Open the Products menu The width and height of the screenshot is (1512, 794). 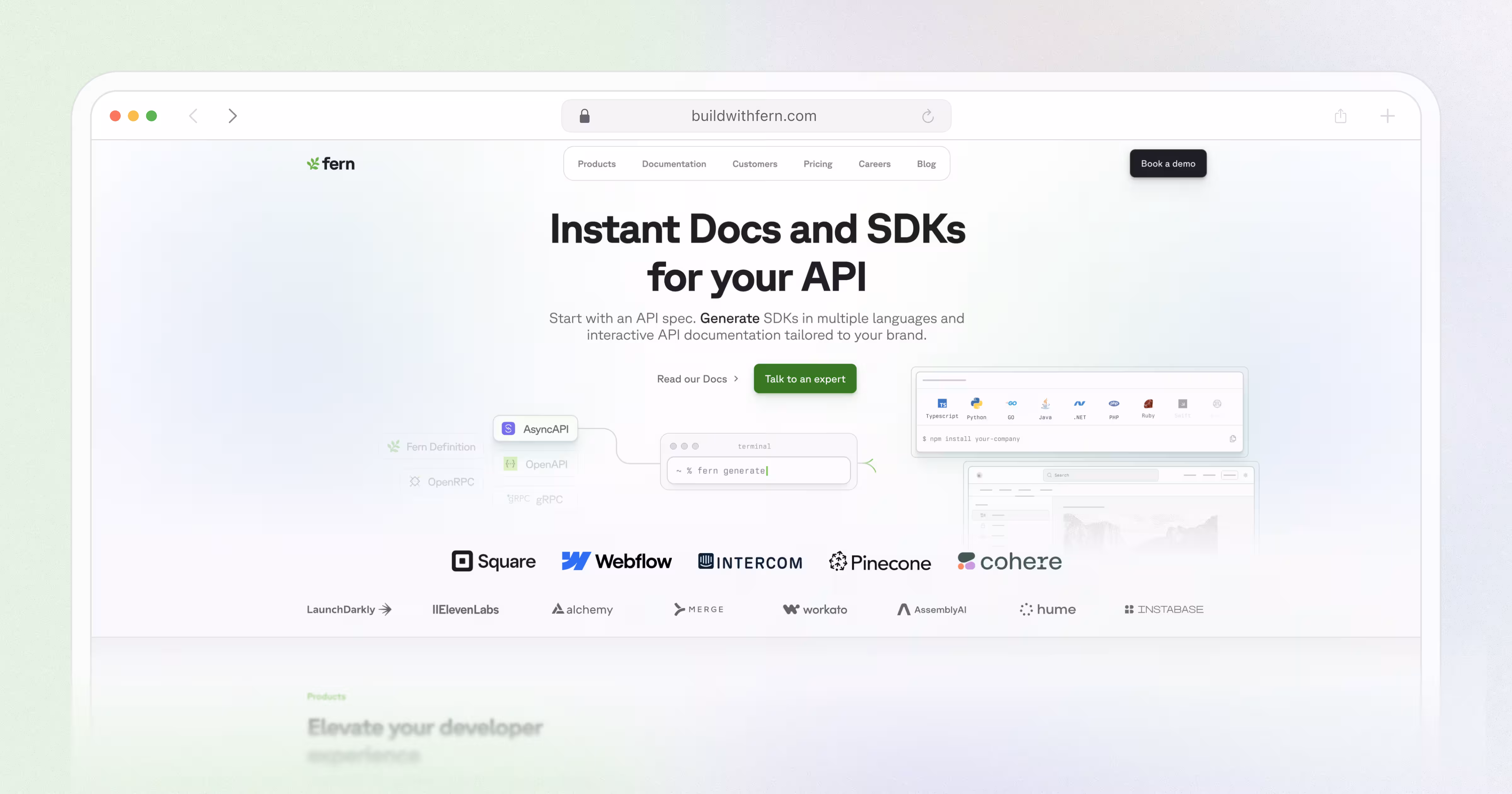(596, 164)
